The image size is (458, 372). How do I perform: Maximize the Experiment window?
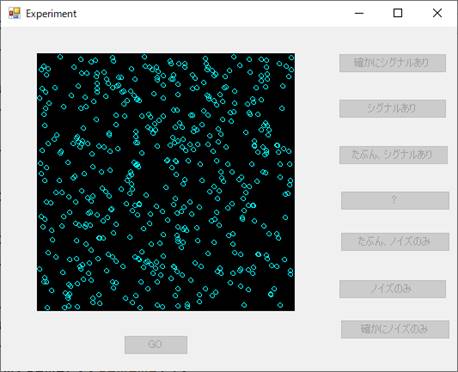click(x=398, y=13)
